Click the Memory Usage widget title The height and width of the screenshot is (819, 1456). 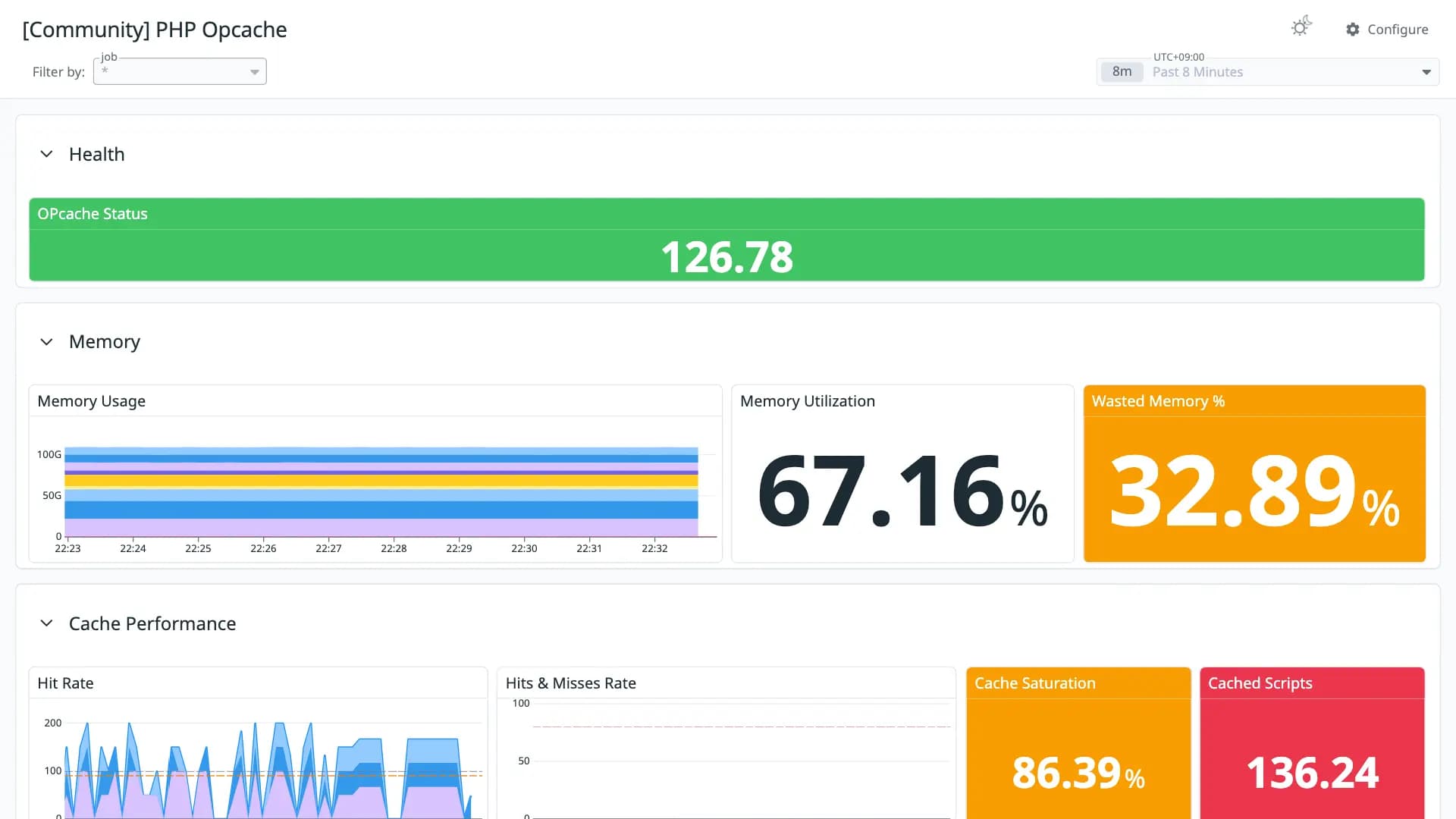[x=91, y=401]
